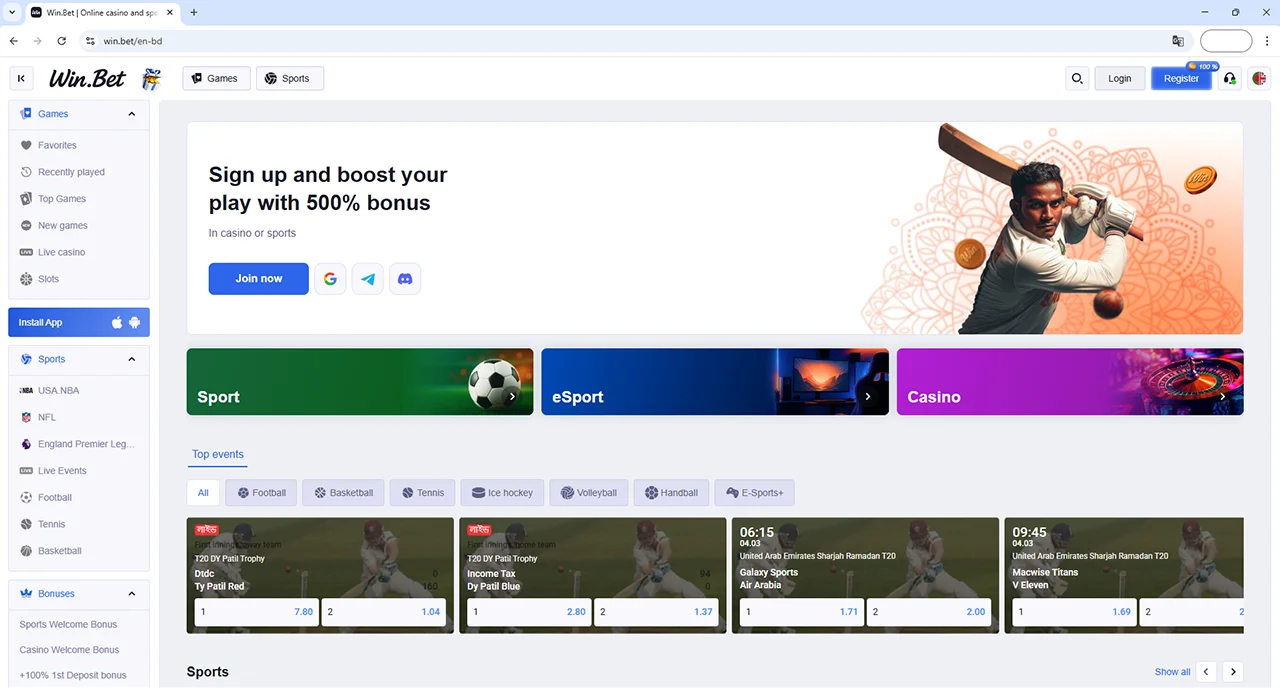Click the Google sign-in icon
This screenshot has height=688, width=1280.
(x=330, y=279)
